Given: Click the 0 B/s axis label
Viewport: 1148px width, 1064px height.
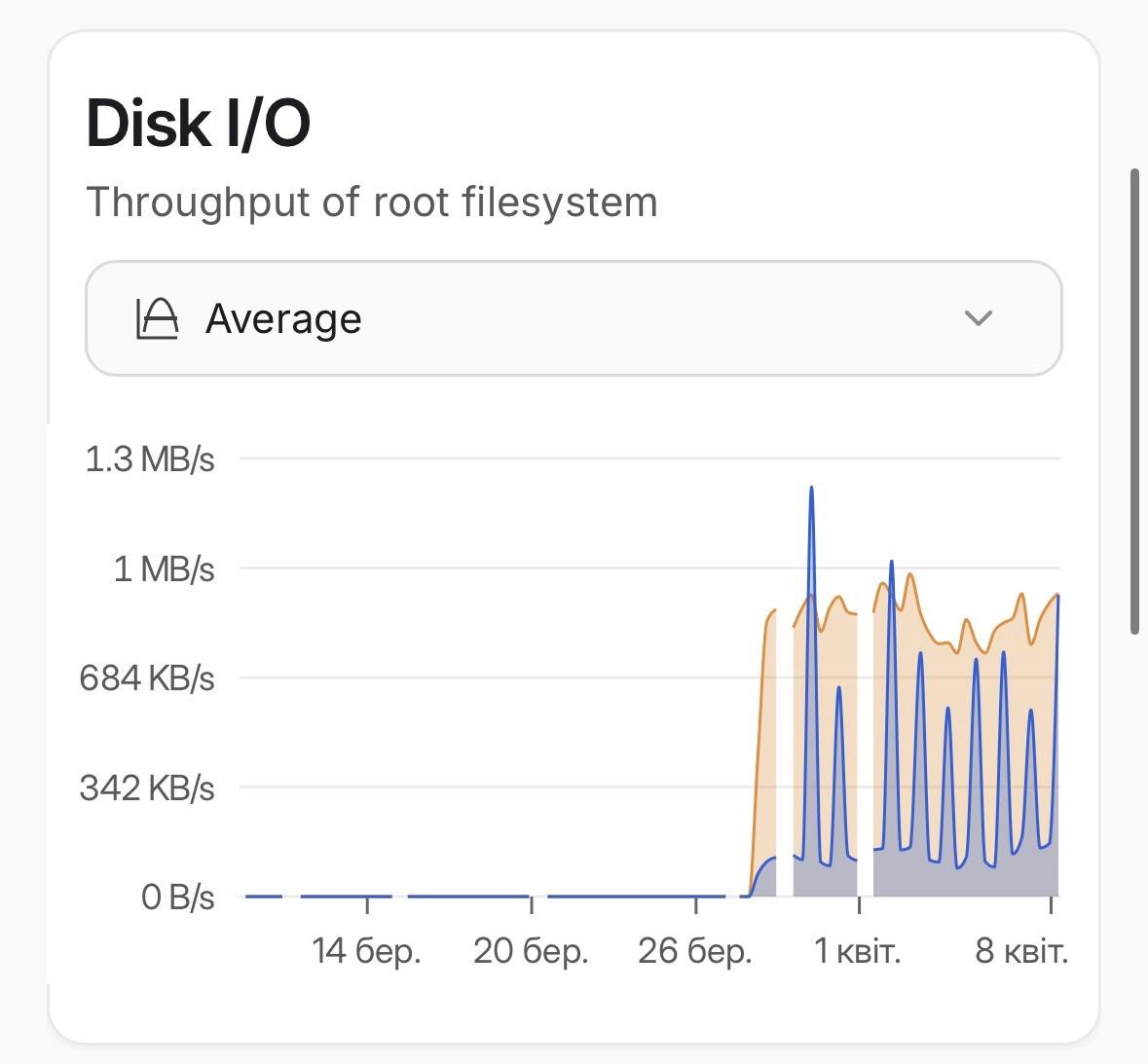Looking at the screenshot, I should 177,897.
